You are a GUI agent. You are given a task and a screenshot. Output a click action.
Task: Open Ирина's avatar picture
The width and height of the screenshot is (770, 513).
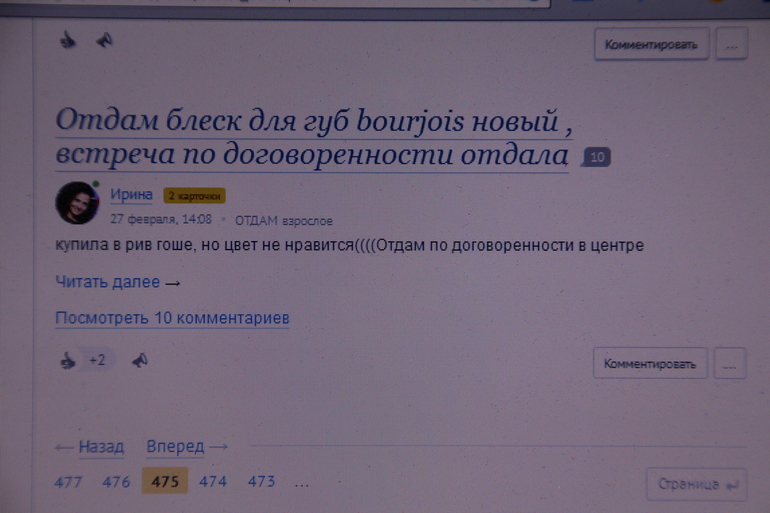(76, 203)
